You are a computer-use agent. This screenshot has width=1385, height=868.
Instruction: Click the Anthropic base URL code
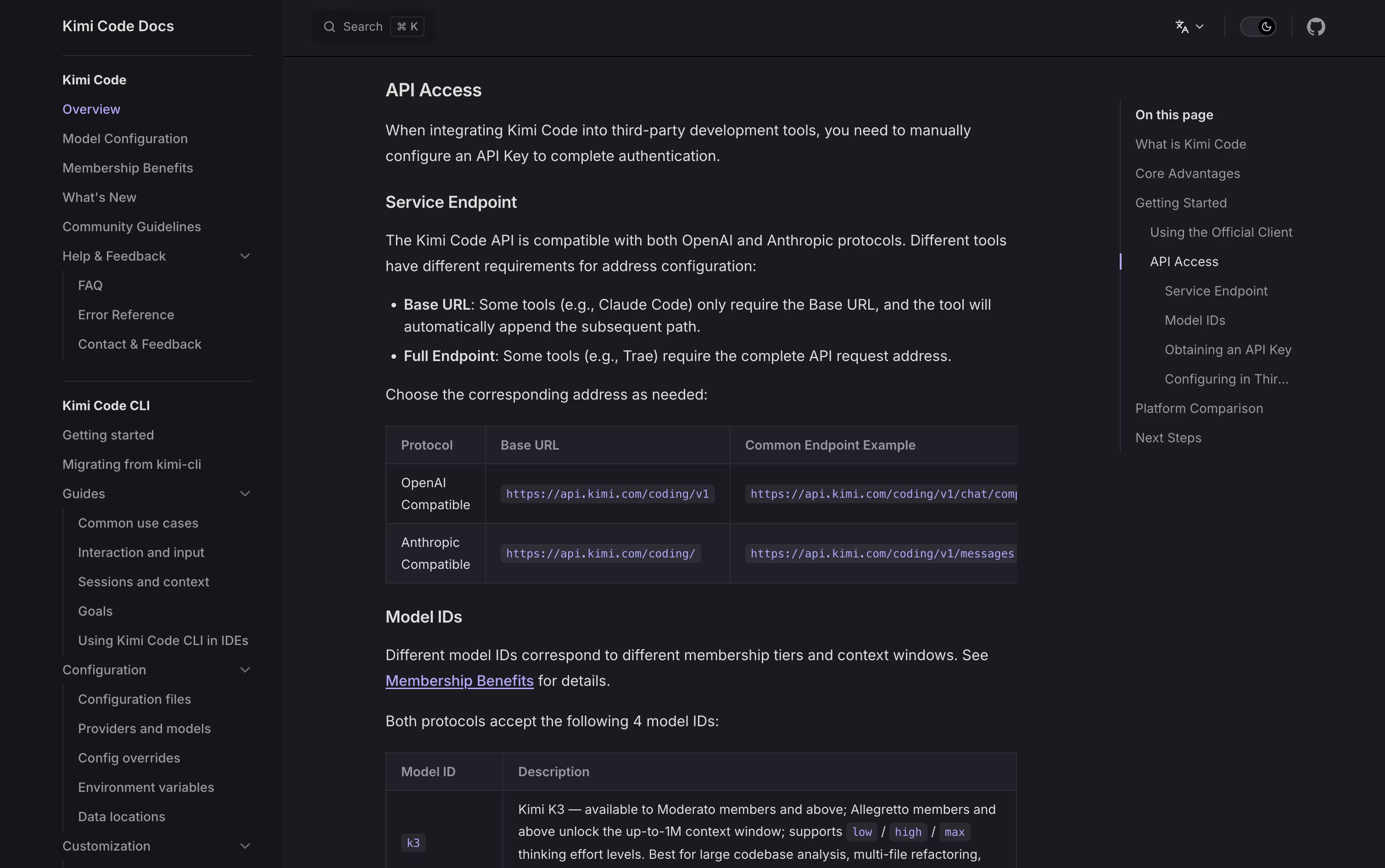point(601,553)
